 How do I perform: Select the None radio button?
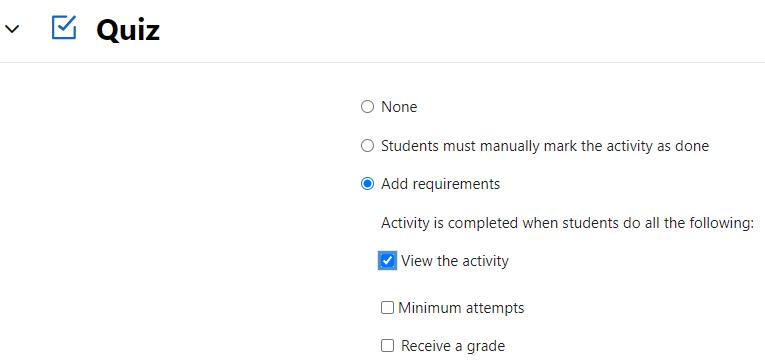point(367,107)
